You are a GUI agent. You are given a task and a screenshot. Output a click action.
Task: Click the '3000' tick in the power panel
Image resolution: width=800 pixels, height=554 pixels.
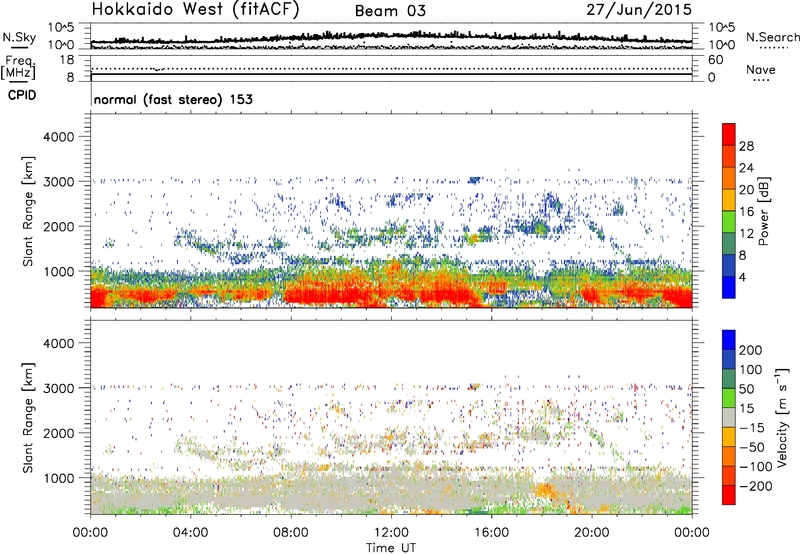58,182
